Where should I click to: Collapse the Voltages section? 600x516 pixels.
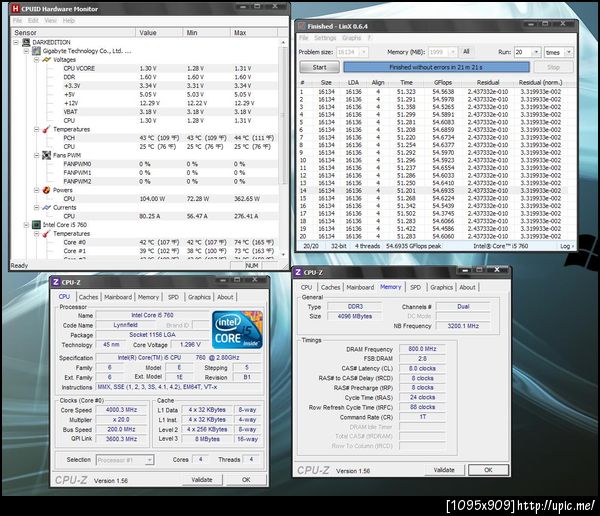[36, 60]
